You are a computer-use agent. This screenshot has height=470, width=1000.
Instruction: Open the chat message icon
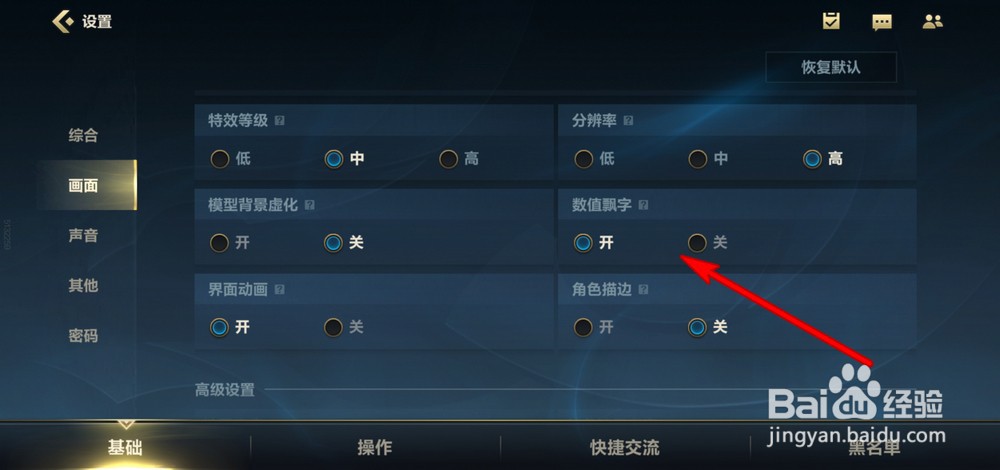point(882,22)
